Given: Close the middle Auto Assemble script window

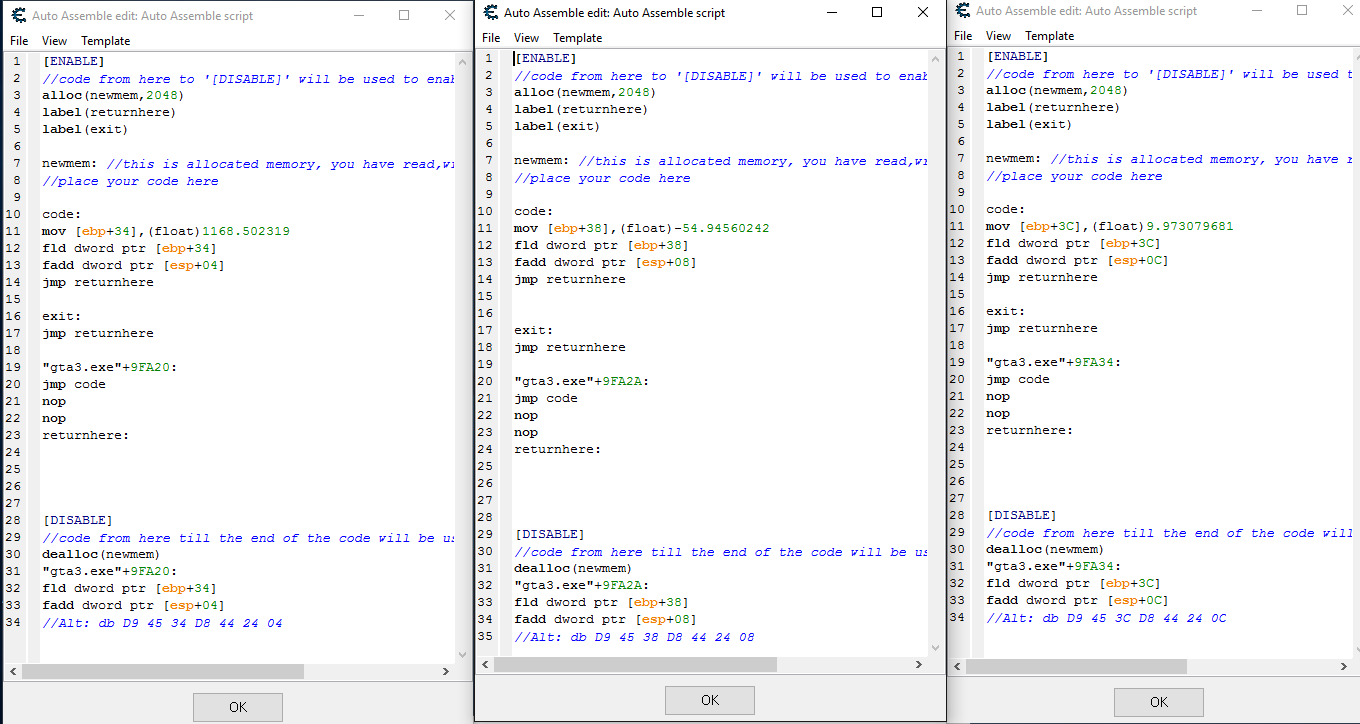Looking at the screenshot, I should coord(922,12).
